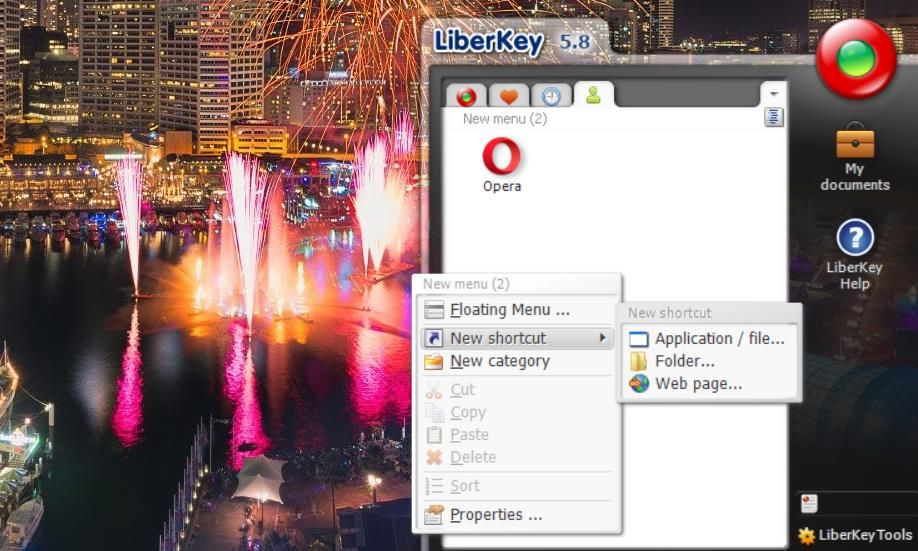Choose Folder... in New shortcut submenu
Viewport: 918px width, 551px height.
(708, 361)
